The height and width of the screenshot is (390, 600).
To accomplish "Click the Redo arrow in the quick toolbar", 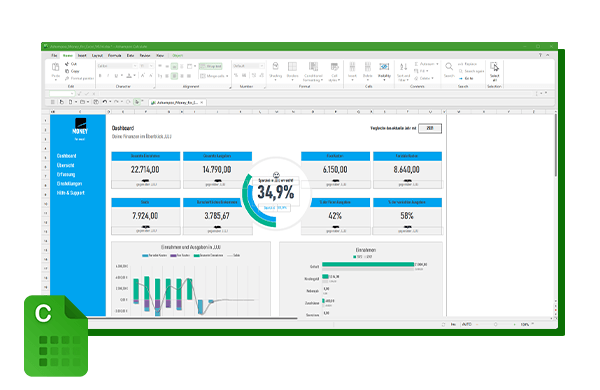I will 116,102.
